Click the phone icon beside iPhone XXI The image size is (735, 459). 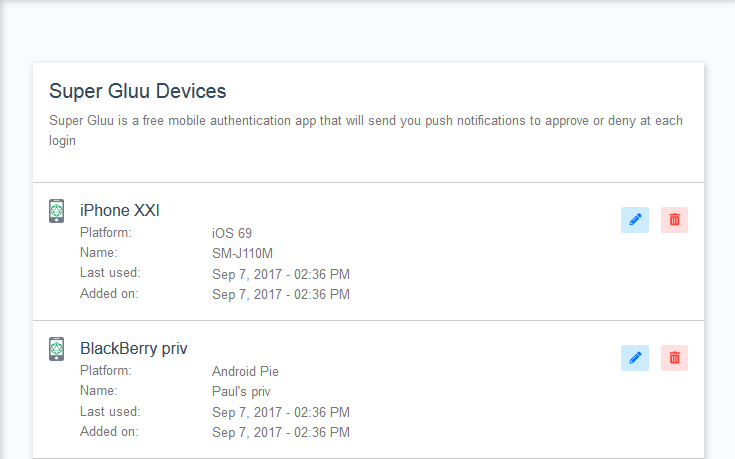point(57,211)
